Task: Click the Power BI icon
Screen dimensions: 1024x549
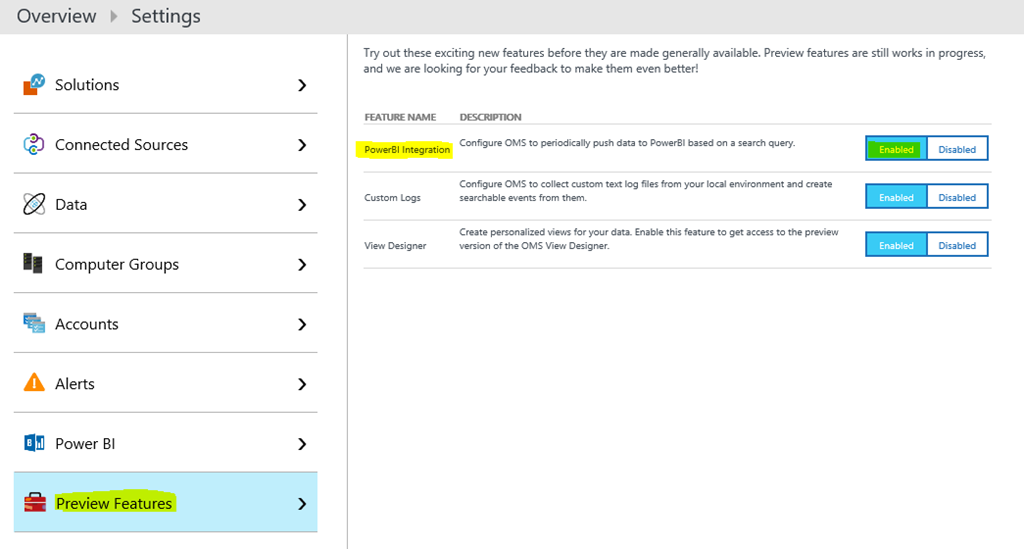Action: (x=34, y=443)
